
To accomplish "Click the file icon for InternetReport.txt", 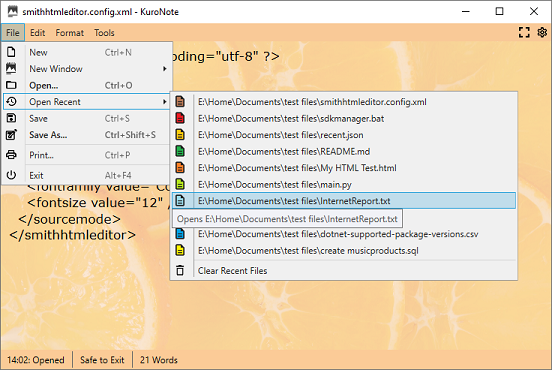I will [x=180, y=201].
